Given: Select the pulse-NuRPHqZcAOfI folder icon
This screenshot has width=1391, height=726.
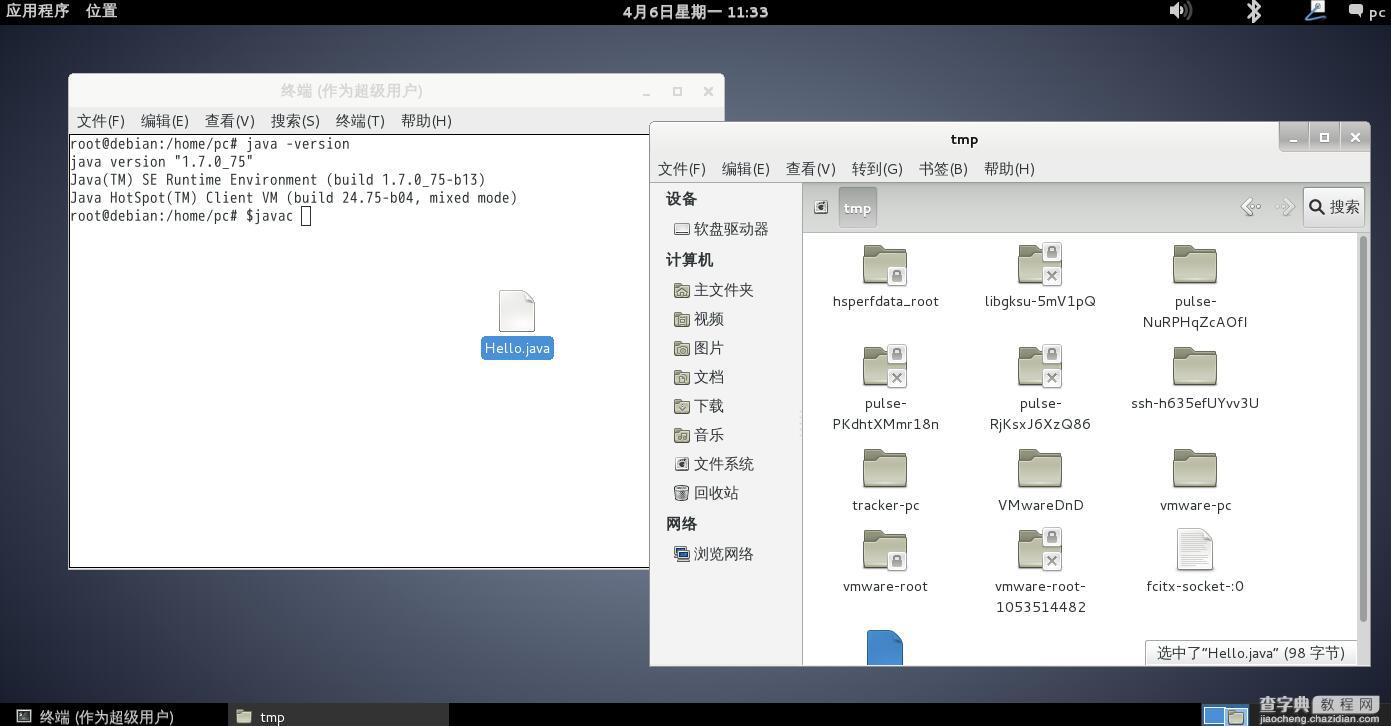Looking at the screenshot, I should (x=1194, y=265).
